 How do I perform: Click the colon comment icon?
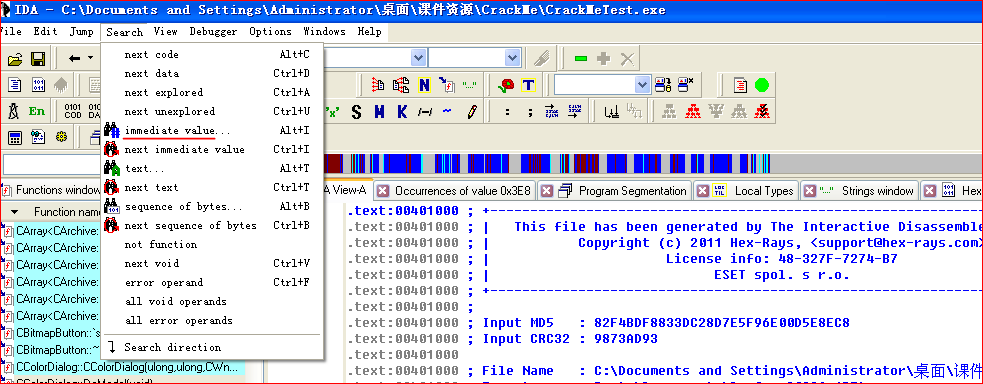tap(507, 112)
